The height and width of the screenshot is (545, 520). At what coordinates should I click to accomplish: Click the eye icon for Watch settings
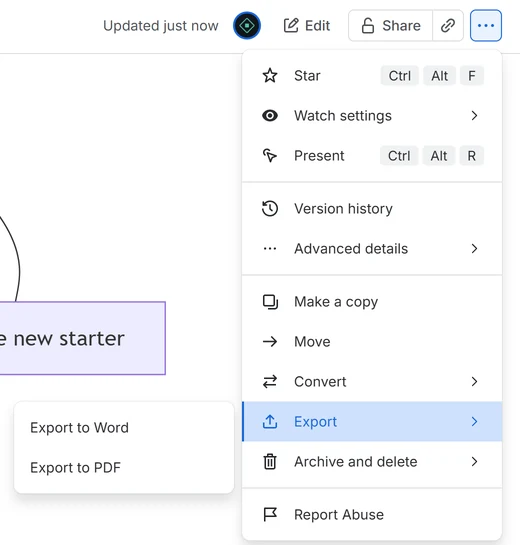click(x=270, y=115)
